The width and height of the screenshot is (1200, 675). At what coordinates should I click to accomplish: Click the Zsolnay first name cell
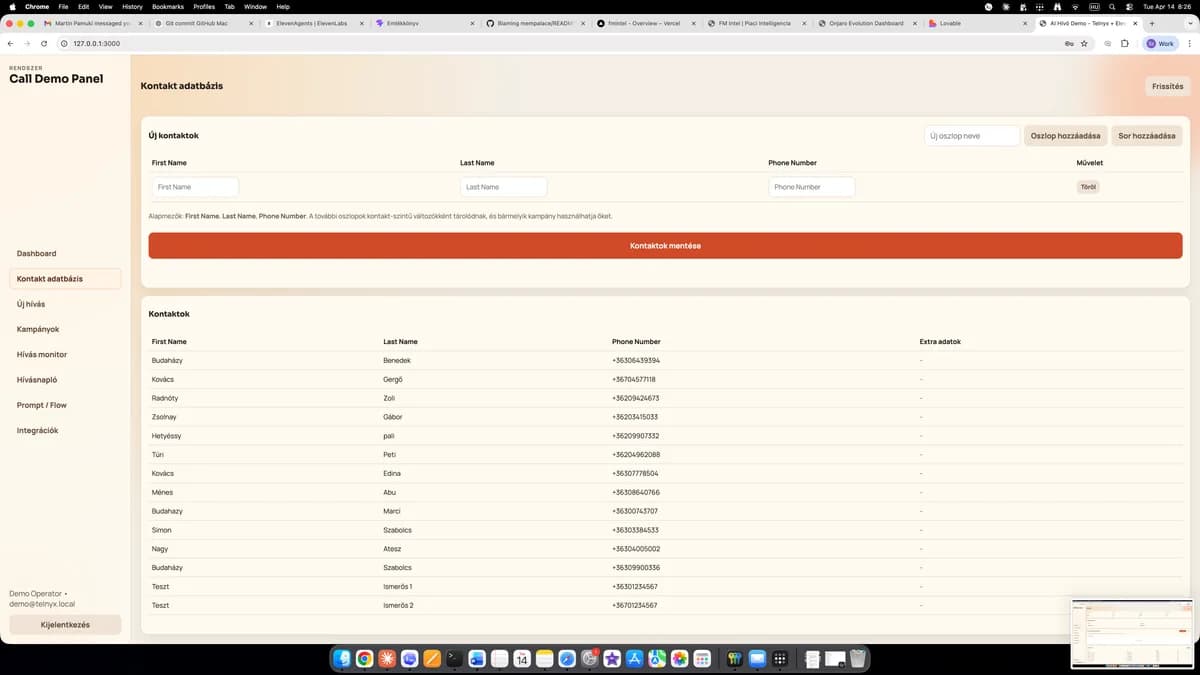pos(166,417)
